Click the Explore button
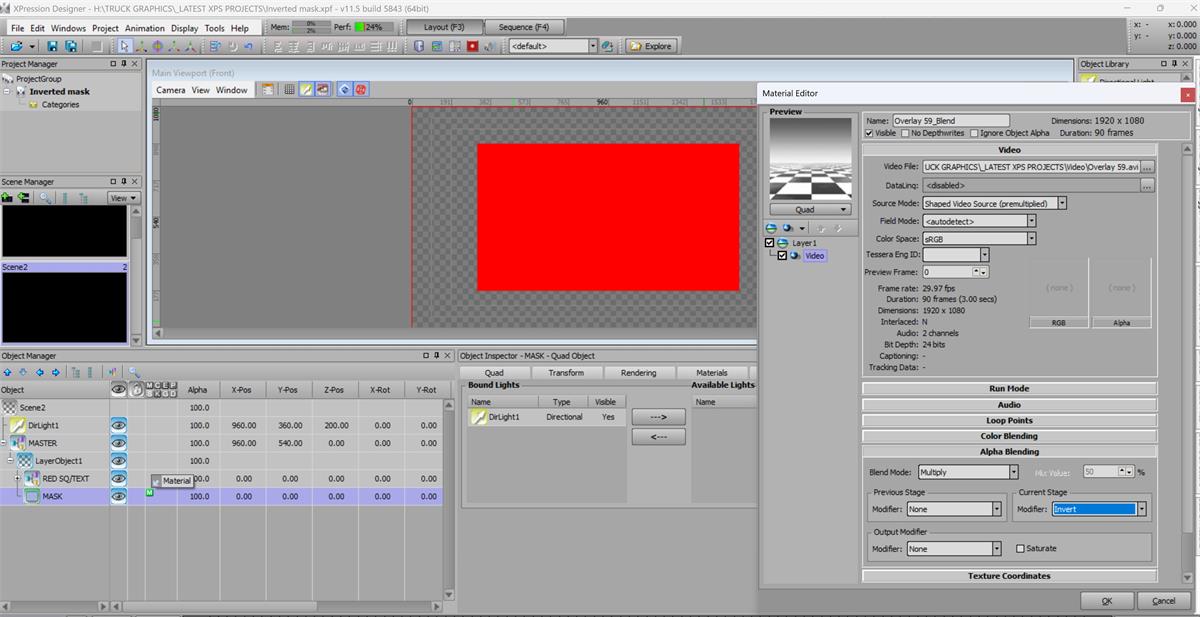The width and height of the screenshot is (1200, 617). [651, 46]
